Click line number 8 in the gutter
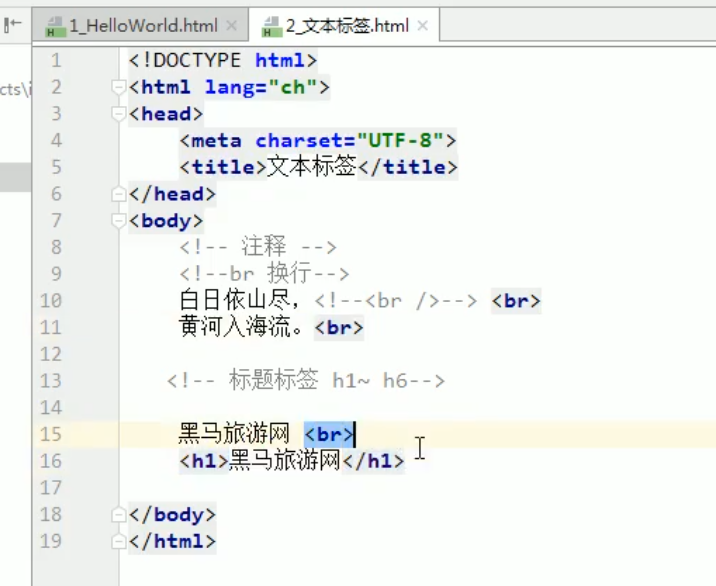Image resolution: width=716 pixels, height=586 pixels. (56, 247)
